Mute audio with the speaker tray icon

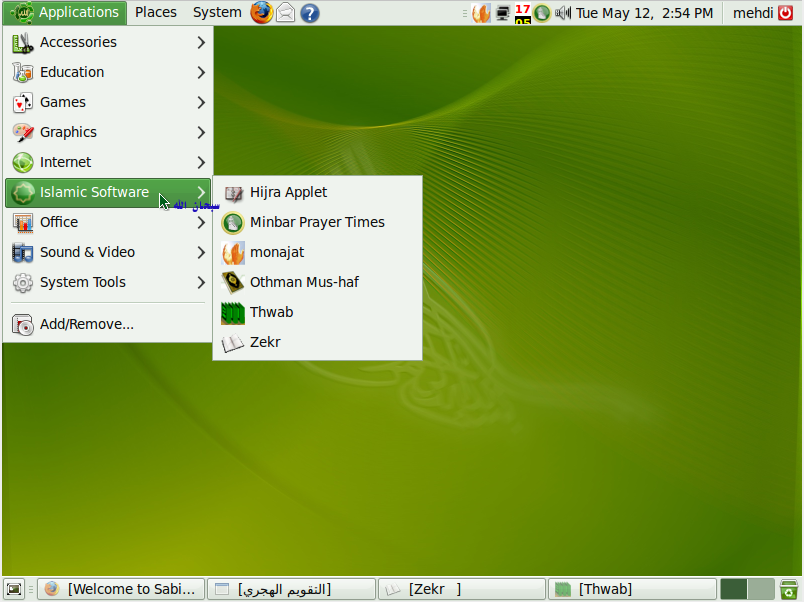pos(562,13)
